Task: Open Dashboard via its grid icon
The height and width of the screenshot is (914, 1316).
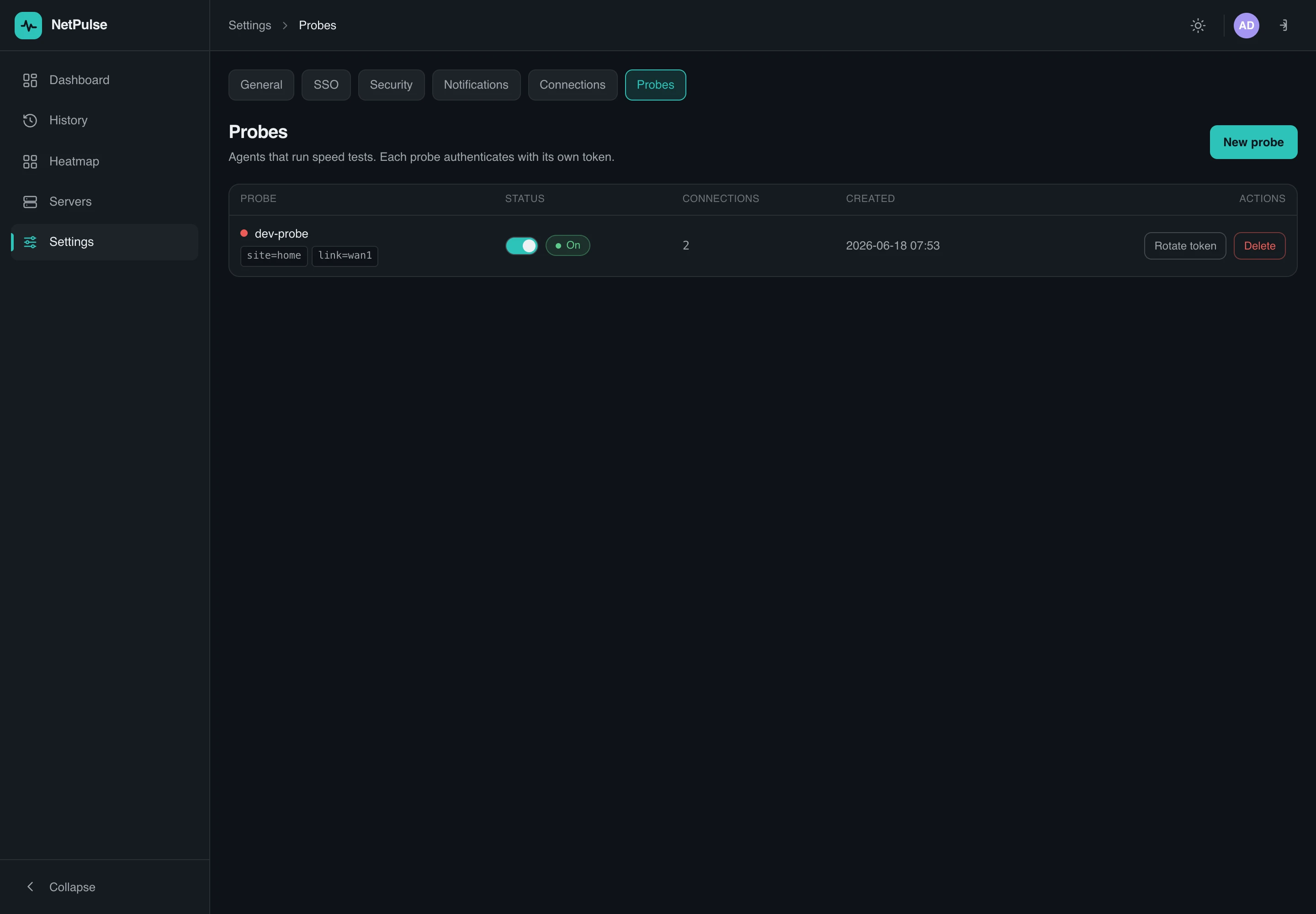Action: coord(30,80)
